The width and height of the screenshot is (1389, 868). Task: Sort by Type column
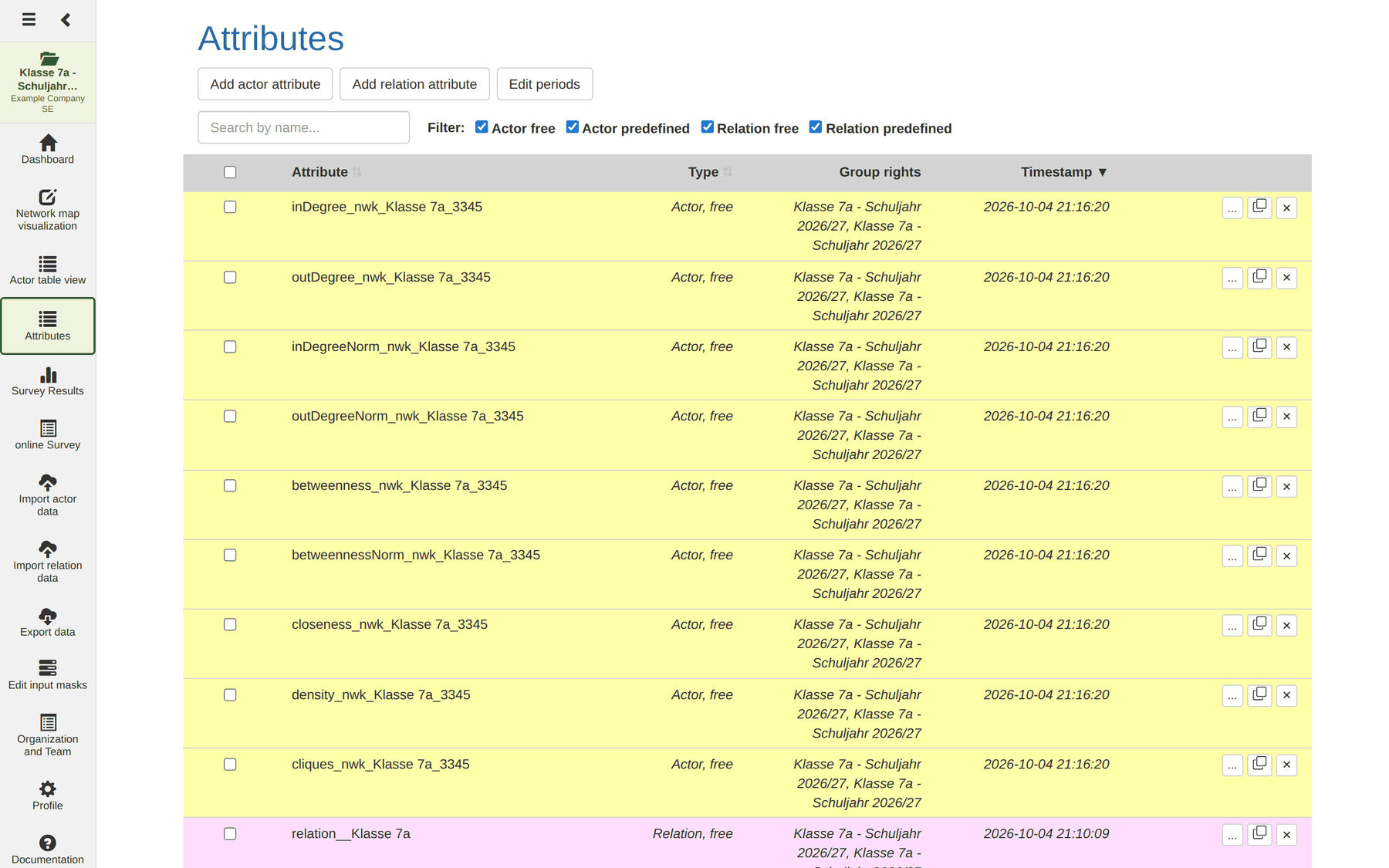click(x=710, y=172)
